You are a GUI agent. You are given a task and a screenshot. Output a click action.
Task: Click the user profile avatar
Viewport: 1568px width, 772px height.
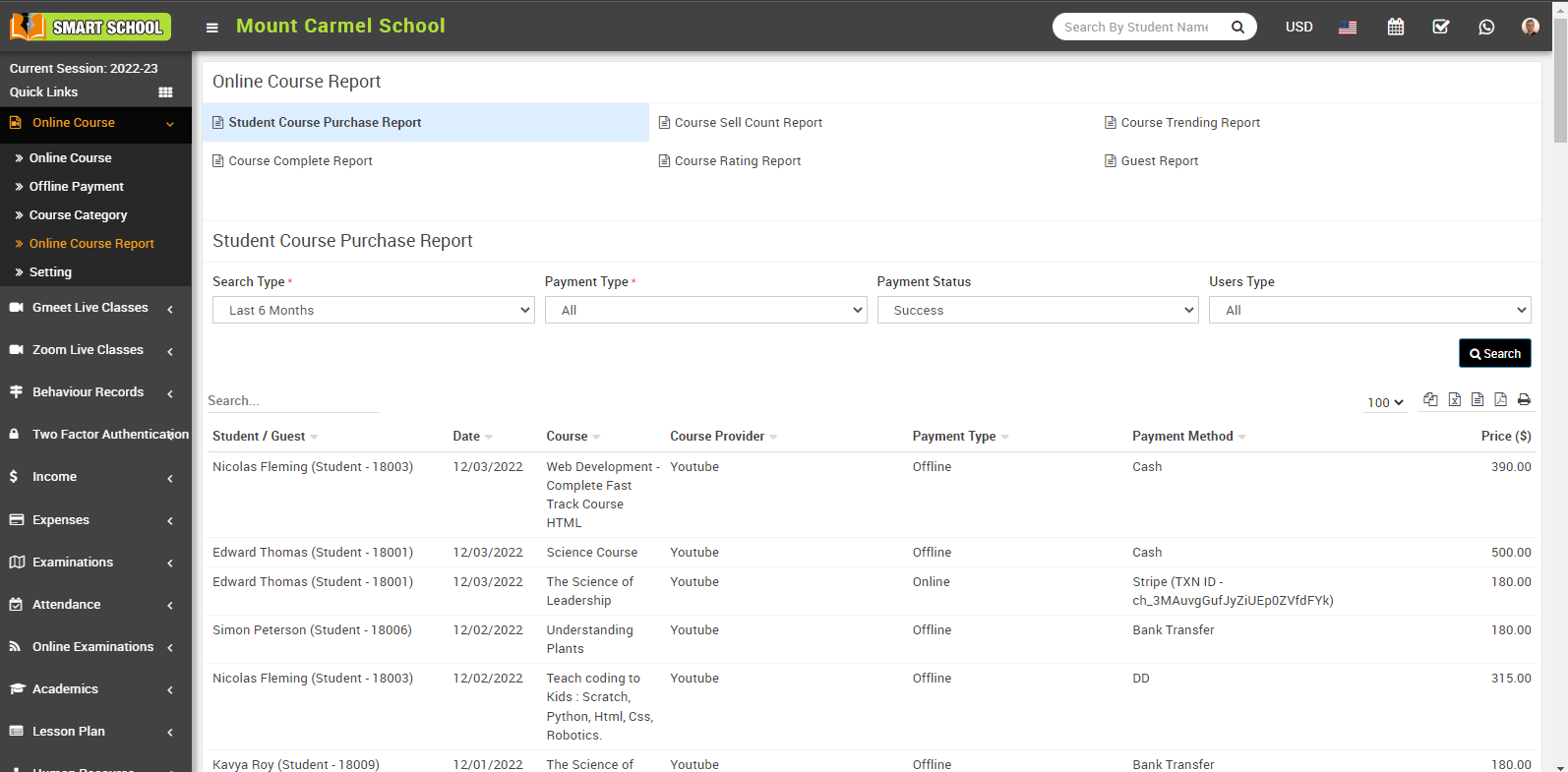point(1530,27)
